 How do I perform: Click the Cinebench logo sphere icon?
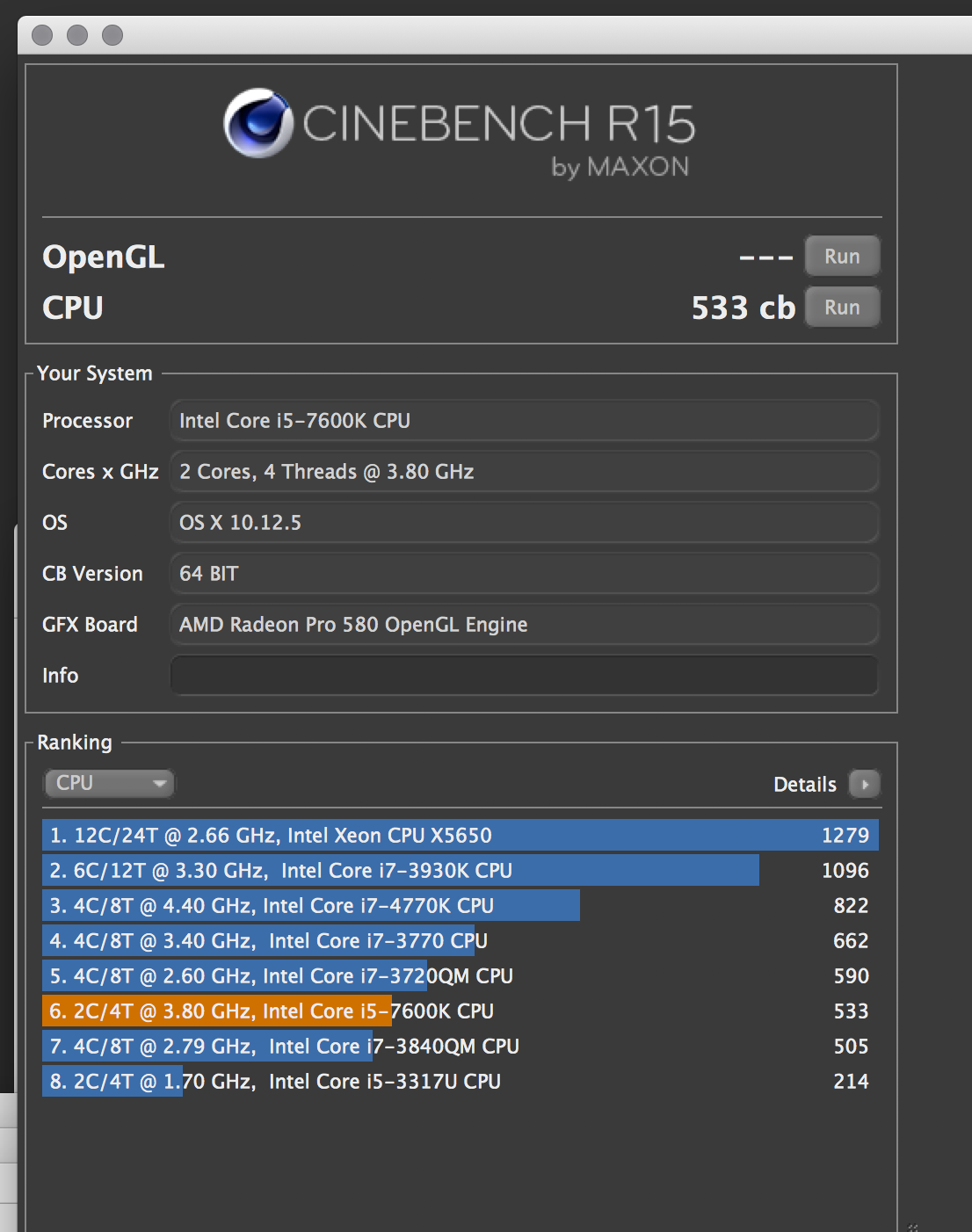coord(258,123)
